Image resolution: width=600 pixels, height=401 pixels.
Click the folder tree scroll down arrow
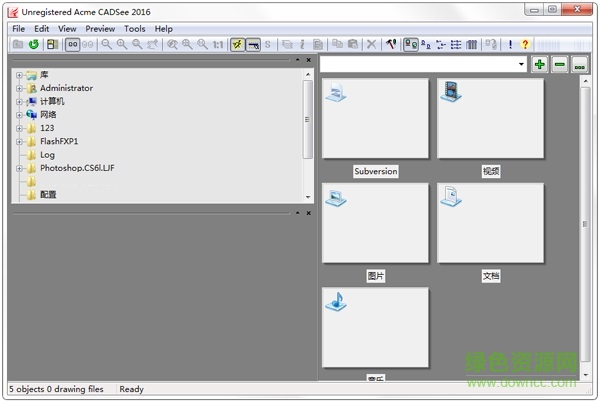pyautogui.click(x=308, y=197)
